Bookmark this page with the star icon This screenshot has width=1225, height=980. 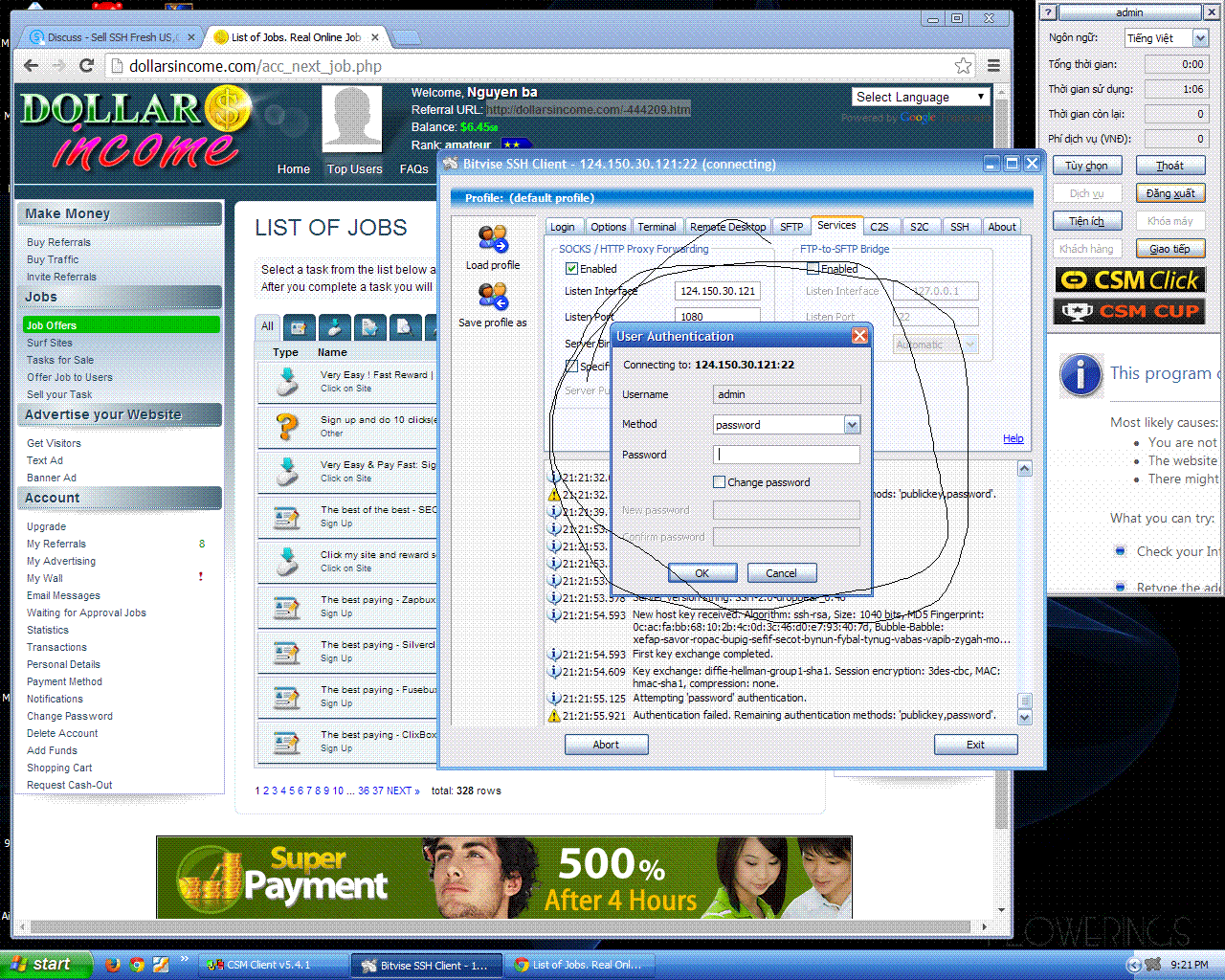pyautogui.click(x=963, y=66)
